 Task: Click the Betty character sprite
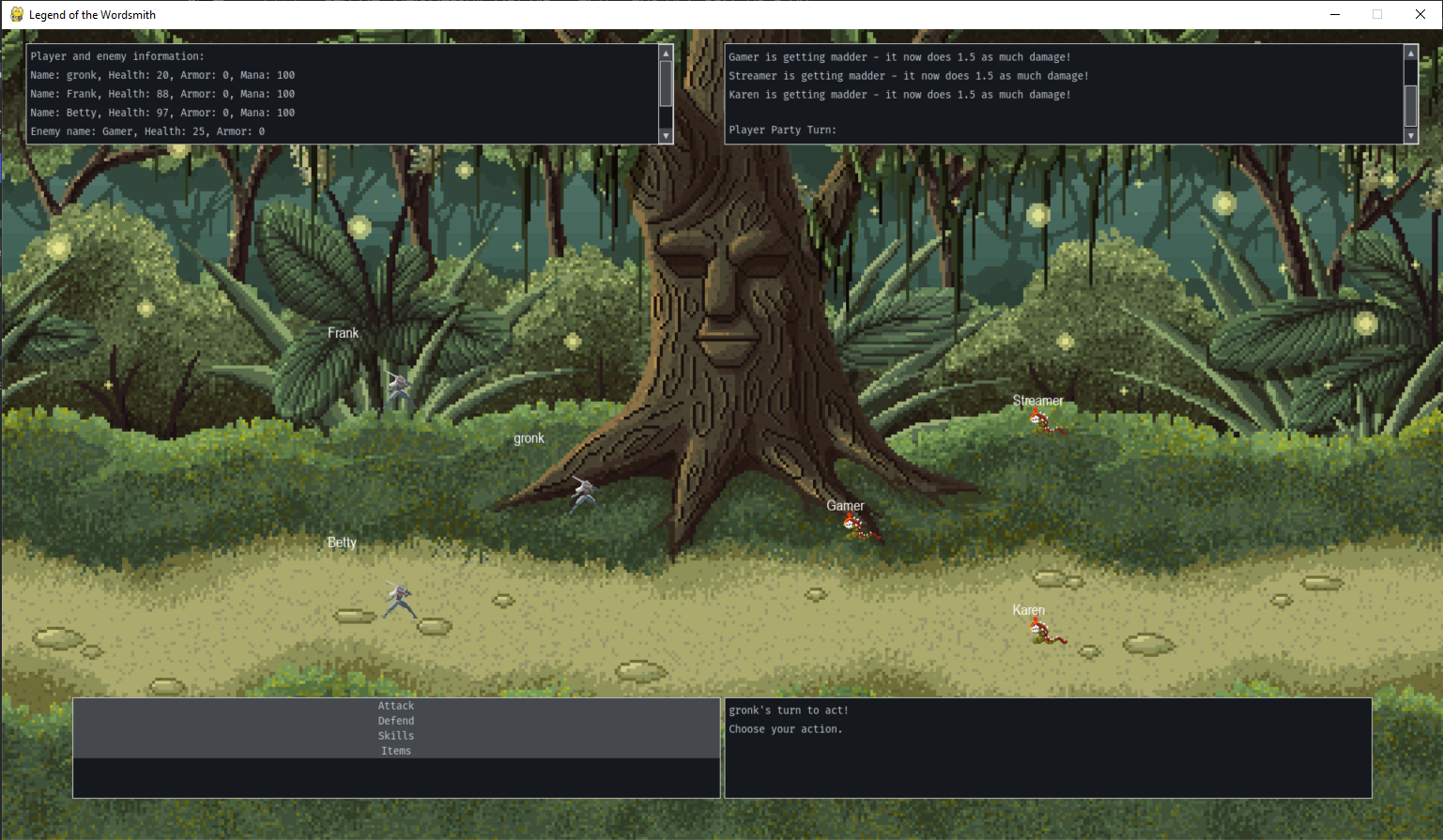point(400,600)
